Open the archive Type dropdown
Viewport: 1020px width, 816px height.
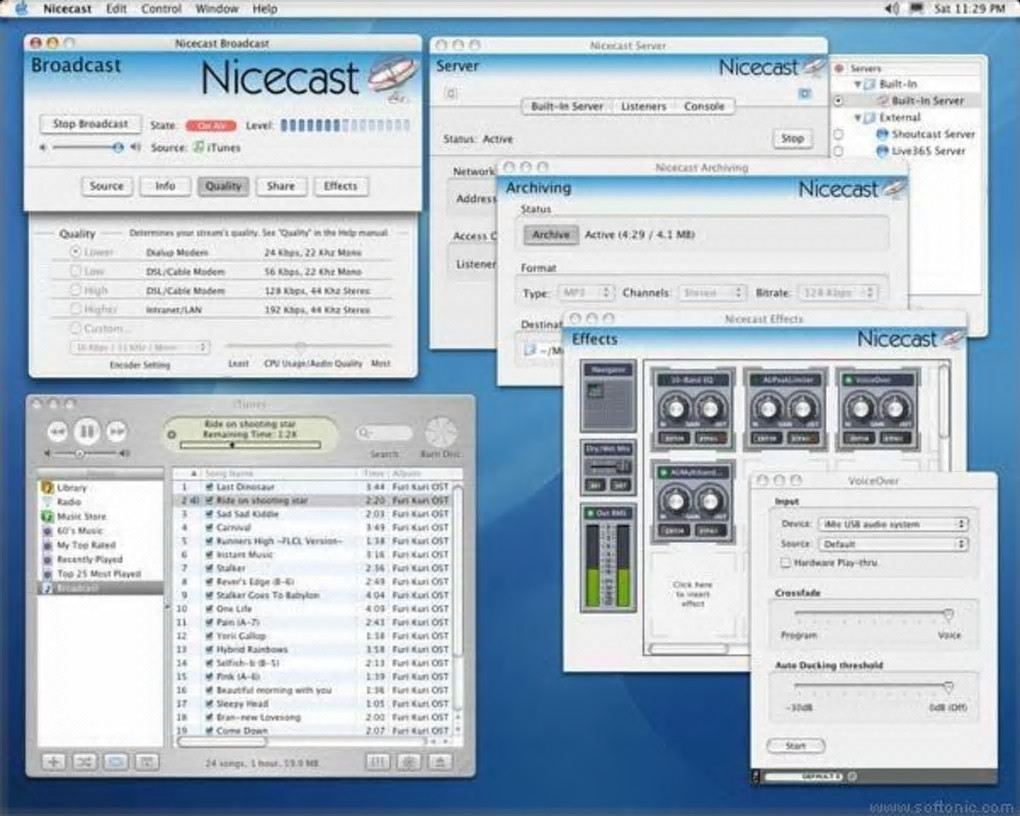pyautogui.click(x=585, y=293)
